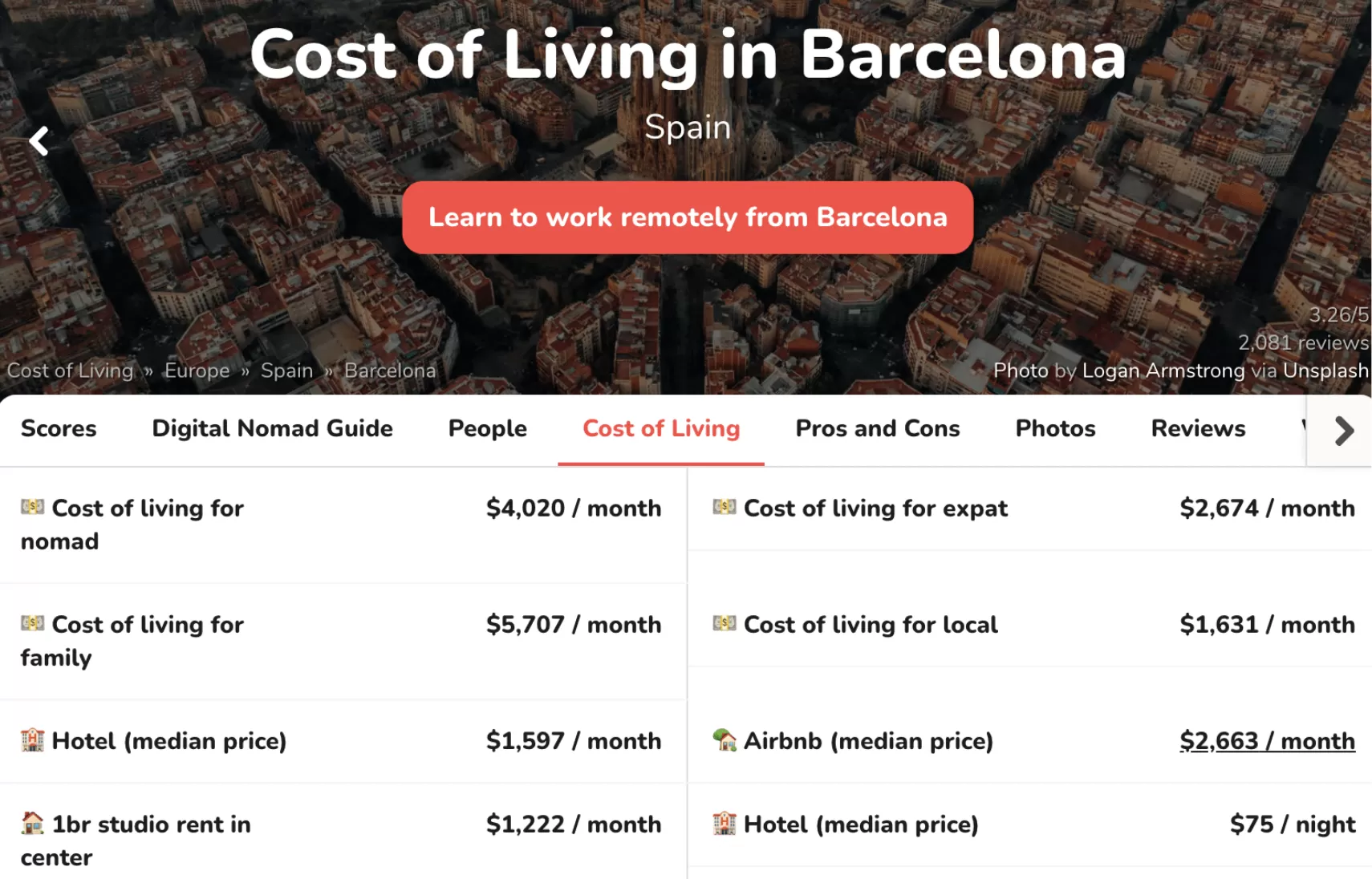
Task: Click the money icon beside local cost
Action: pyautogui.click(x=724, y=623)
